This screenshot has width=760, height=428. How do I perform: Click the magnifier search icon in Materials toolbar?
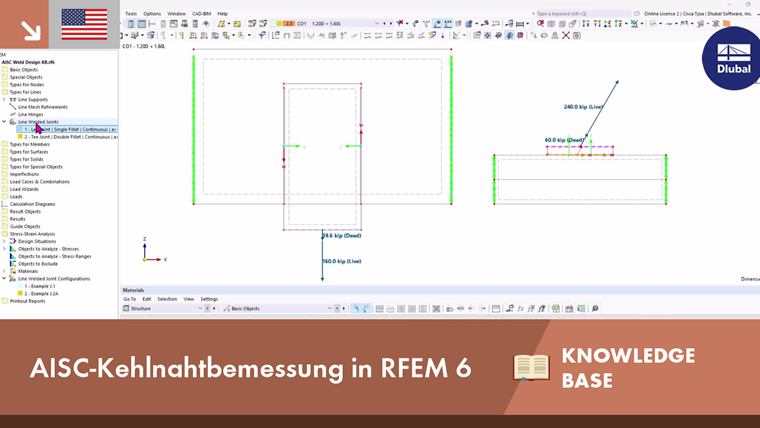tap(595, 308)
